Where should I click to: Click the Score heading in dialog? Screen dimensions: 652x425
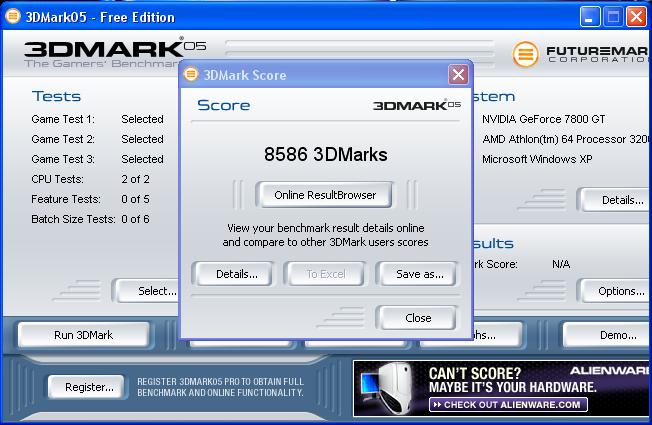[x=224, y=105]
